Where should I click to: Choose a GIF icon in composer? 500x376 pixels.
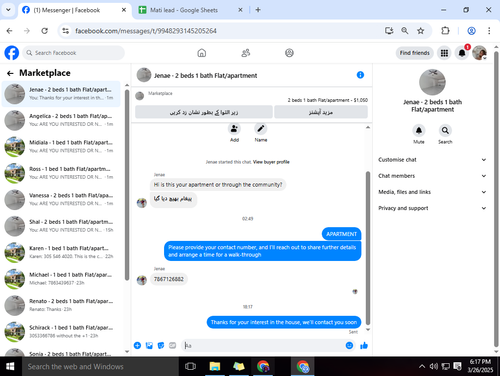click(x=172, y=345)
